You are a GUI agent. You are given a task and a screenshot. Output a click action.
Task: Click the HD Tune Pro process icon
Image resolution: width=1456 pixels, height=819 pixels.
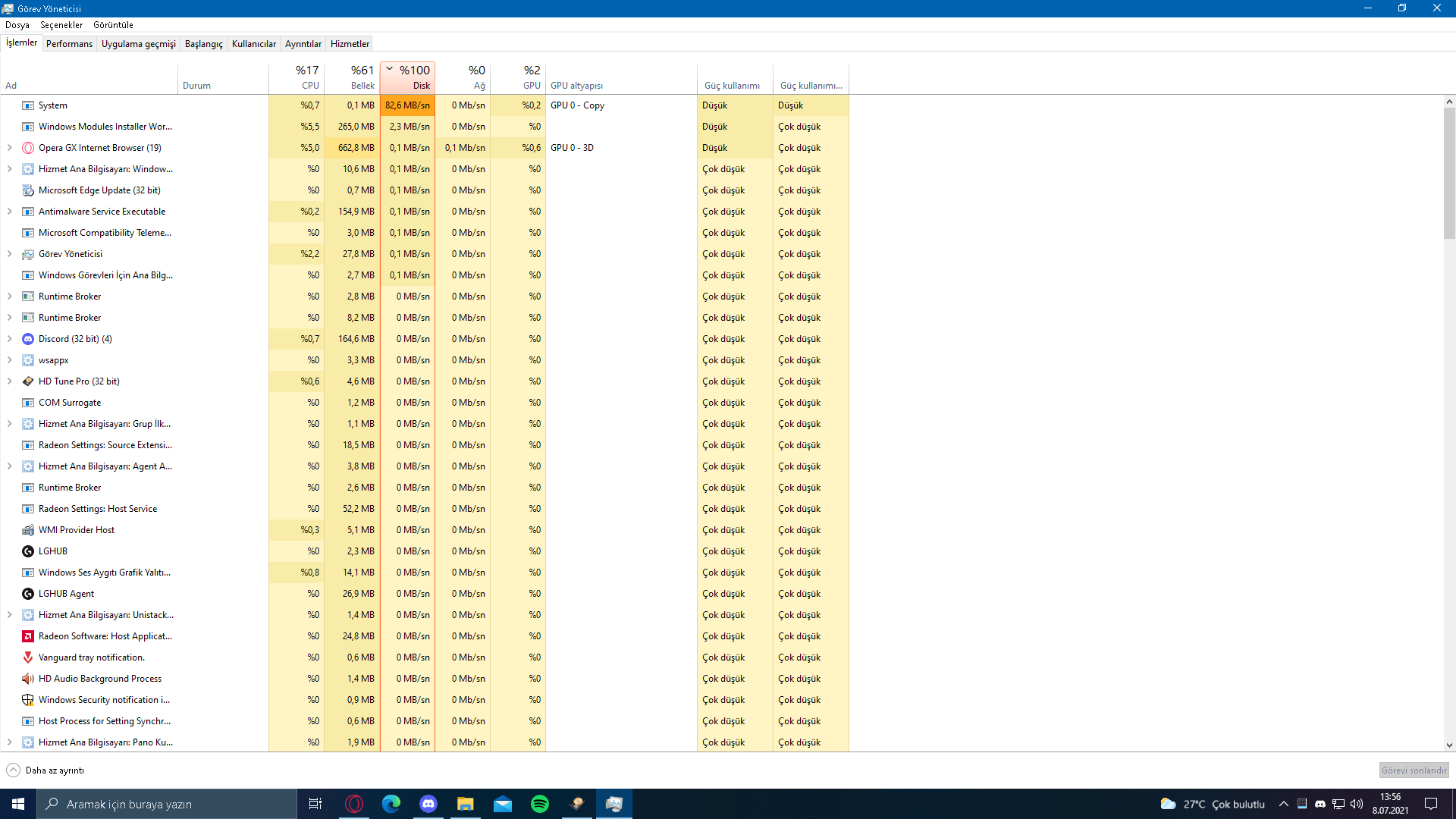28,381
